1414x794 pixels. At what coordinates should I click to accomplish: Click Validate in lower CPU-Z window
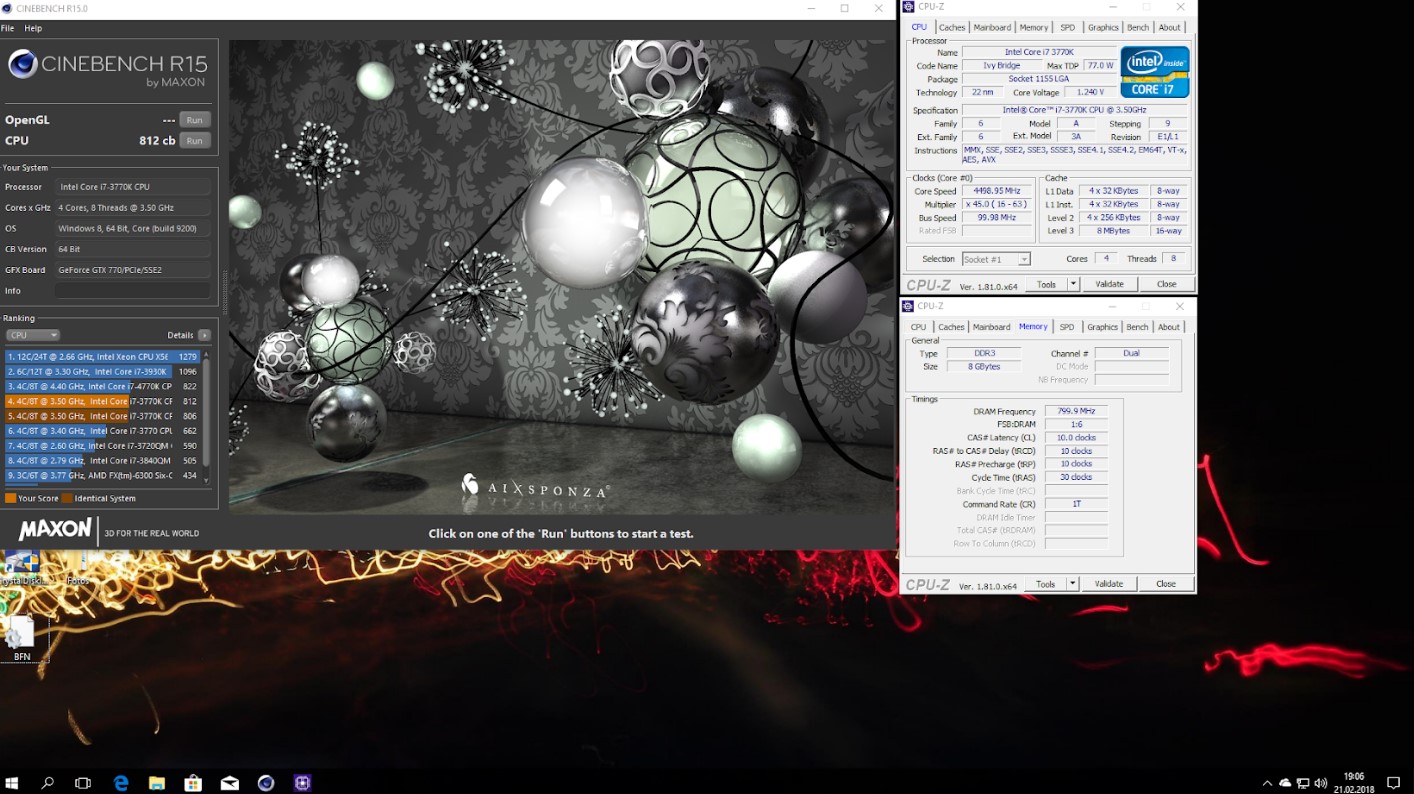pos(1109,584)
